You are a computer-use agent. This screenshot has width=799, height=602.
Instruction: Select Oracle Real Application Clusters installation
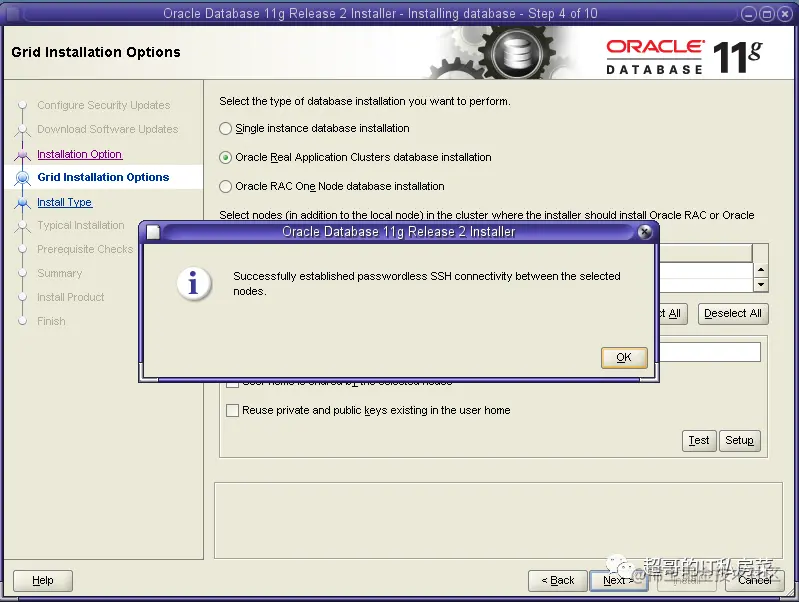(225, 158)
